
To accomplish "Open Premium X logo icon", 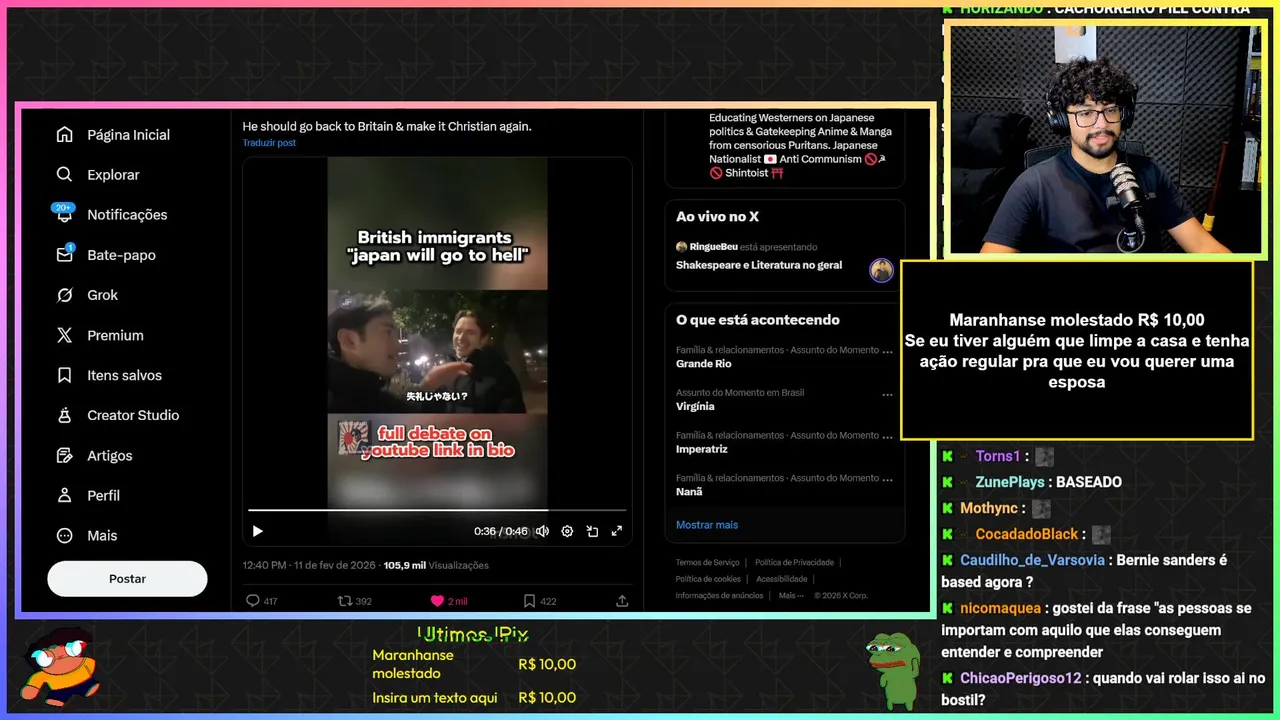I will click(x=65, y=335).
